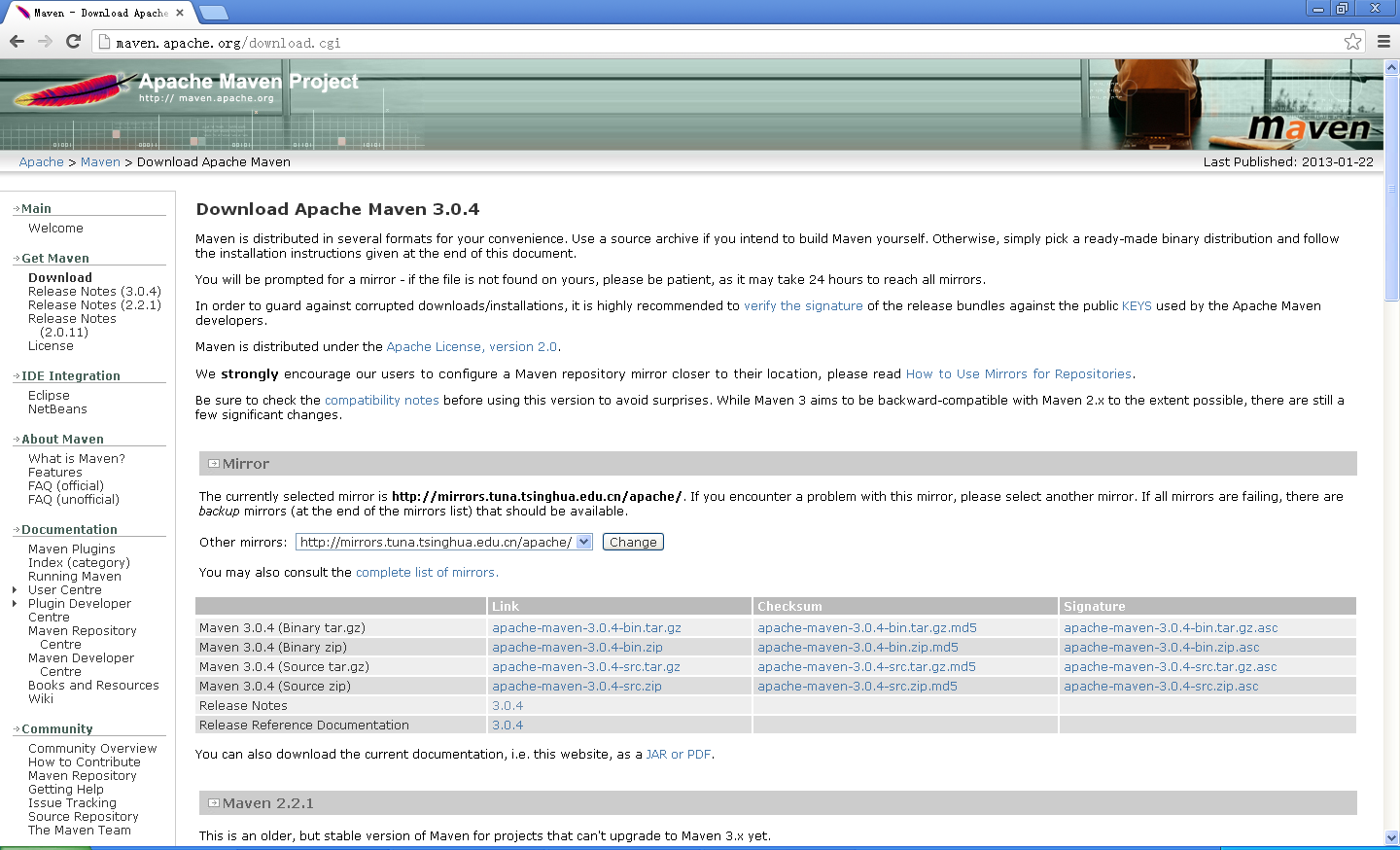Open How to Contribute link
Viewport: 1400px width, 850px height.
coord(84,762)
